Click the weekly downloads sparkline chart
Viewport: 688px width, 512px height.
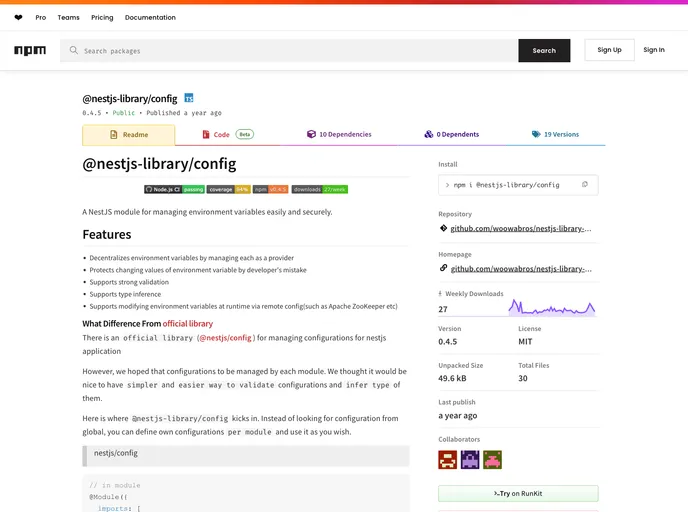point(552,308)
